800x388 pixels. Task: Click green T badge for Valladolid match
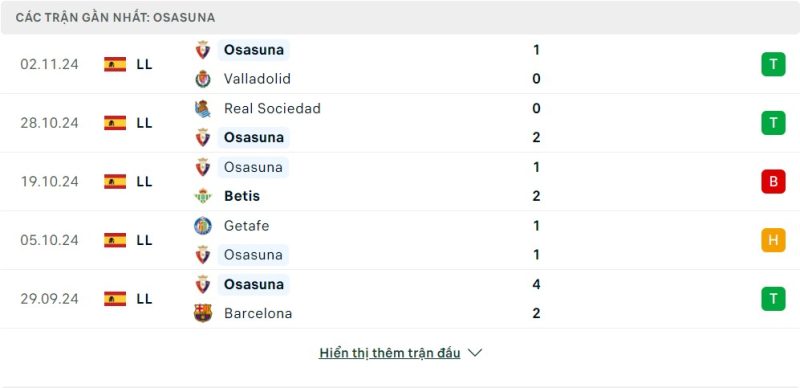[773, 64]
